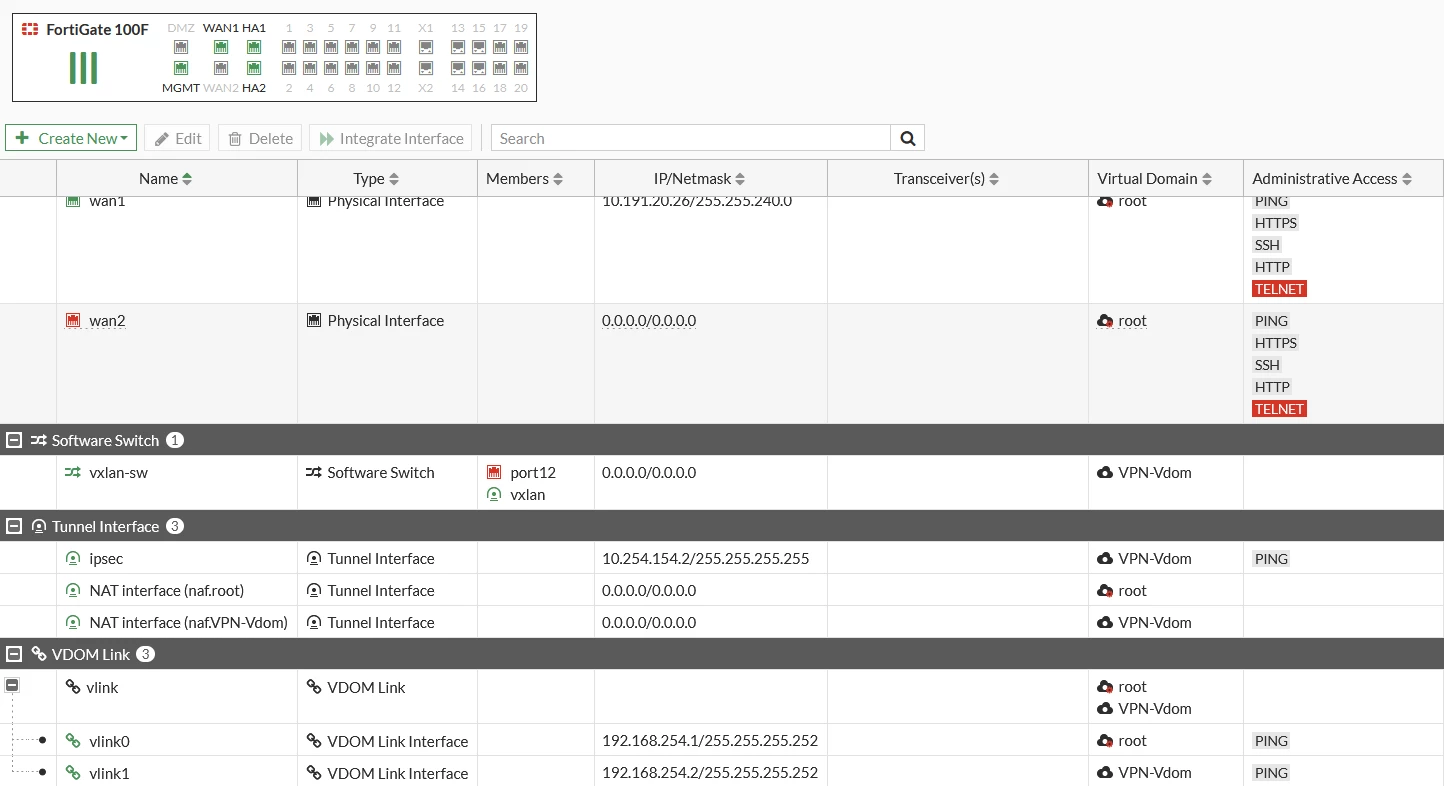This screenshot has height=786, width=1444.
Task: Select the vlink1 interface row
Action: click(x=722, y=773)
